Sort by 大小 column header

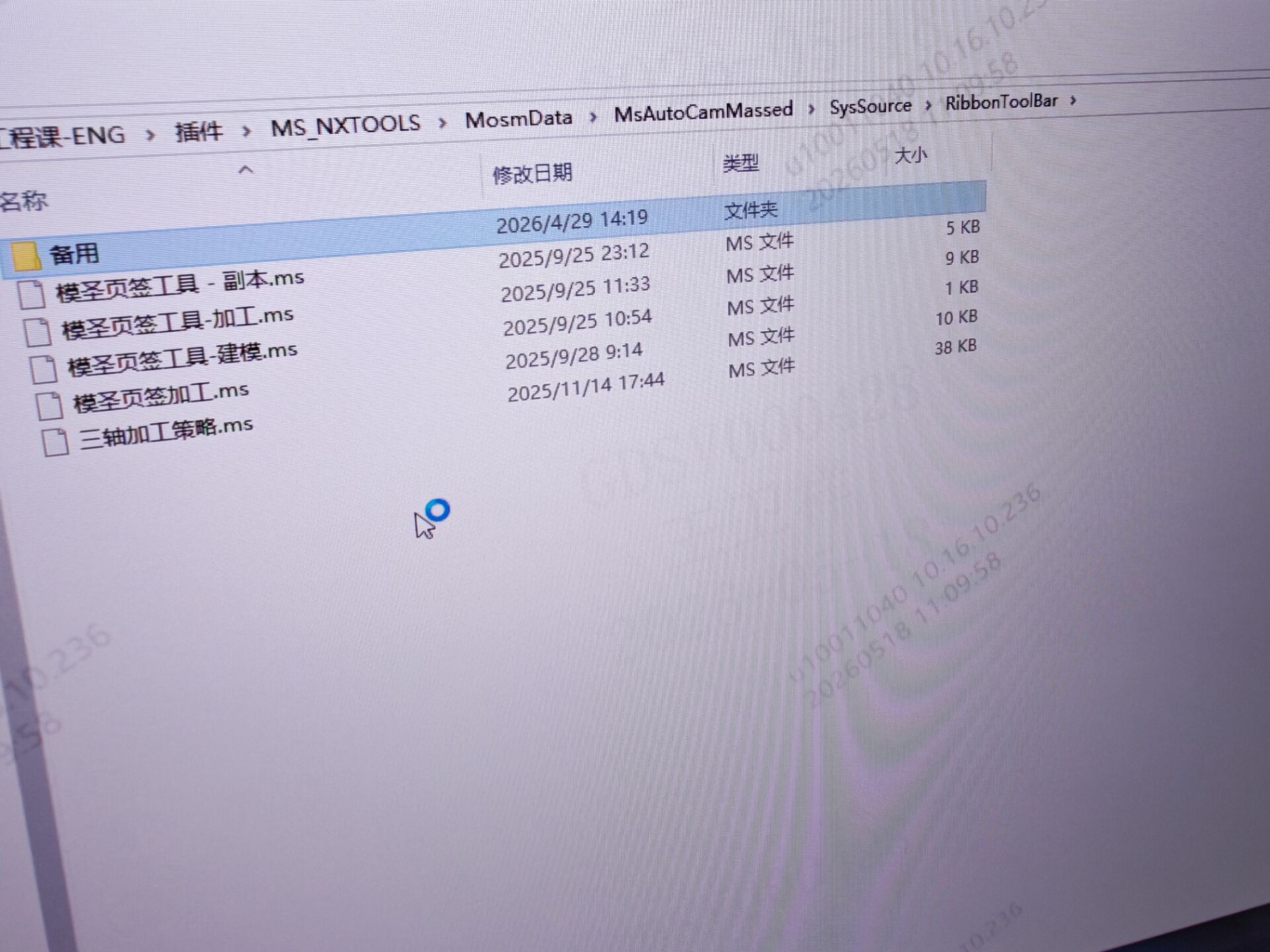[911, 156]
